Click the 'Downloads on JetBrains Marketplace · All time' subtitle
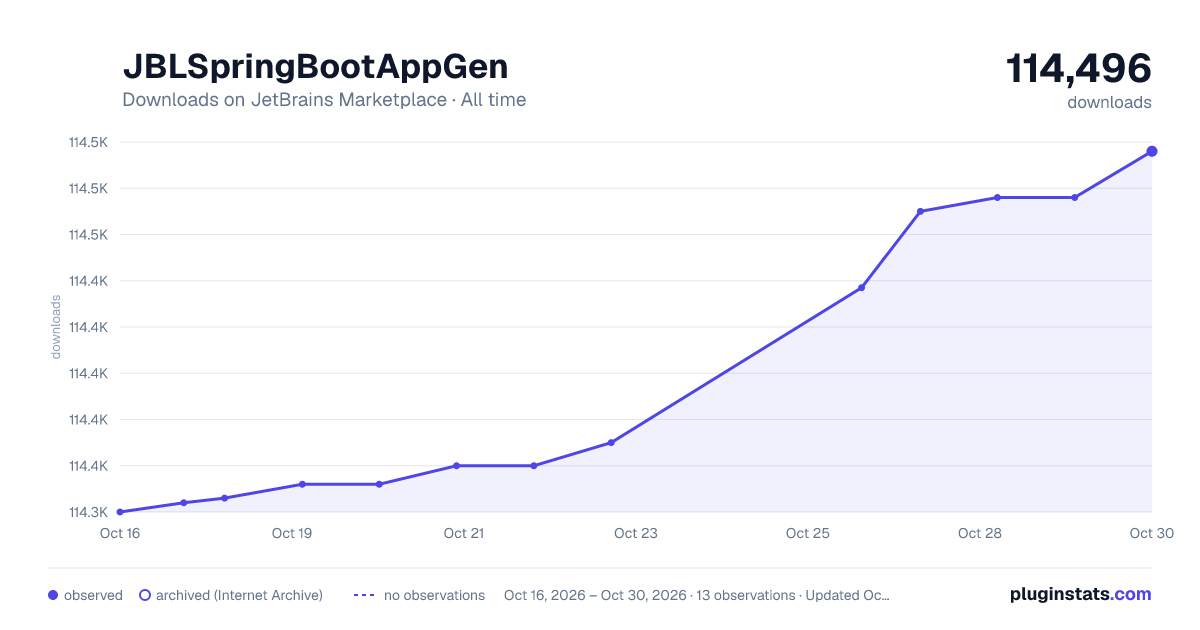The image size is (1200, 630). (x=324, y=100)
